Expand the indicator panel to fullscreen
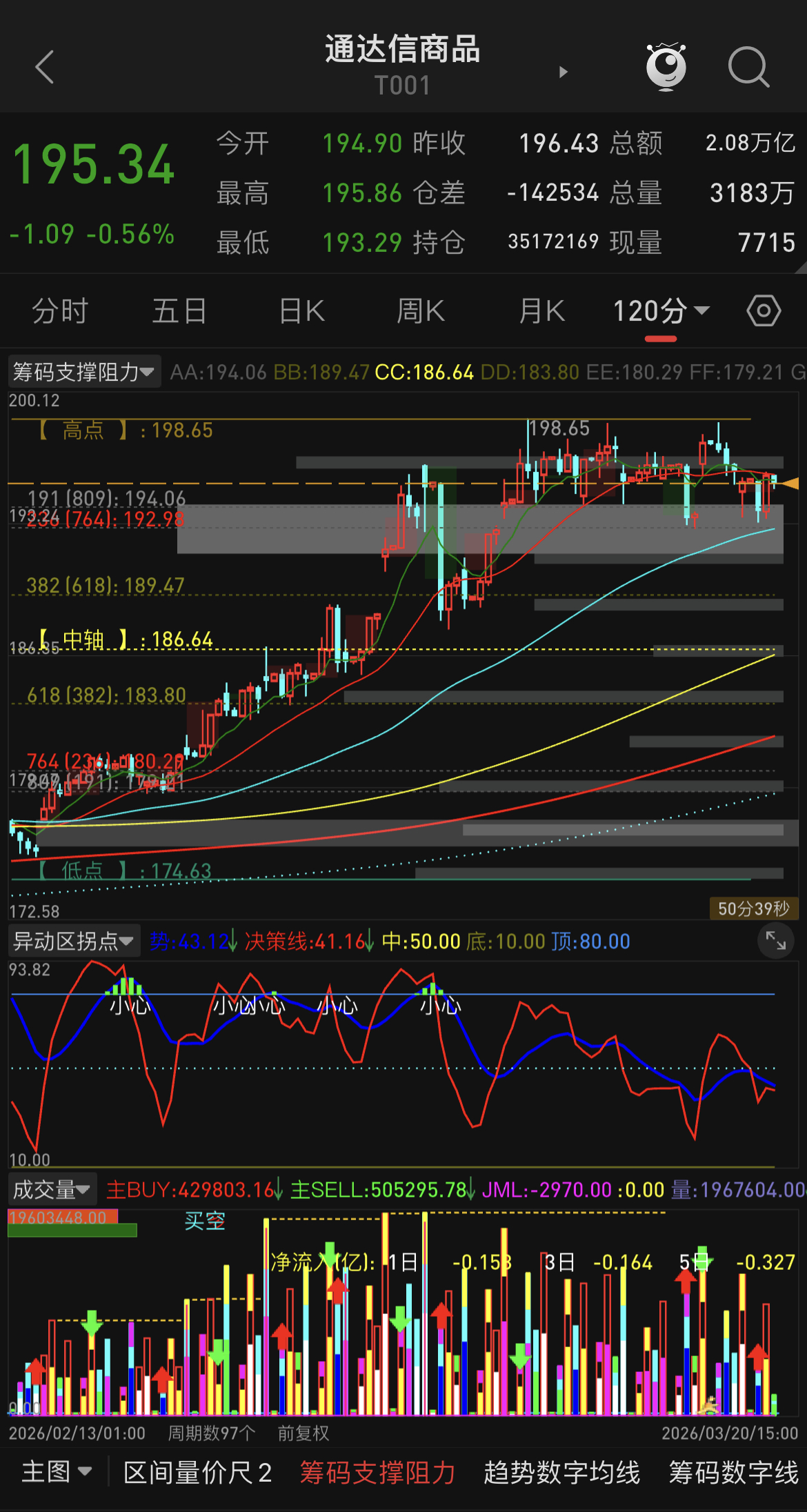807x1512 pixels. tap(776, 941)
